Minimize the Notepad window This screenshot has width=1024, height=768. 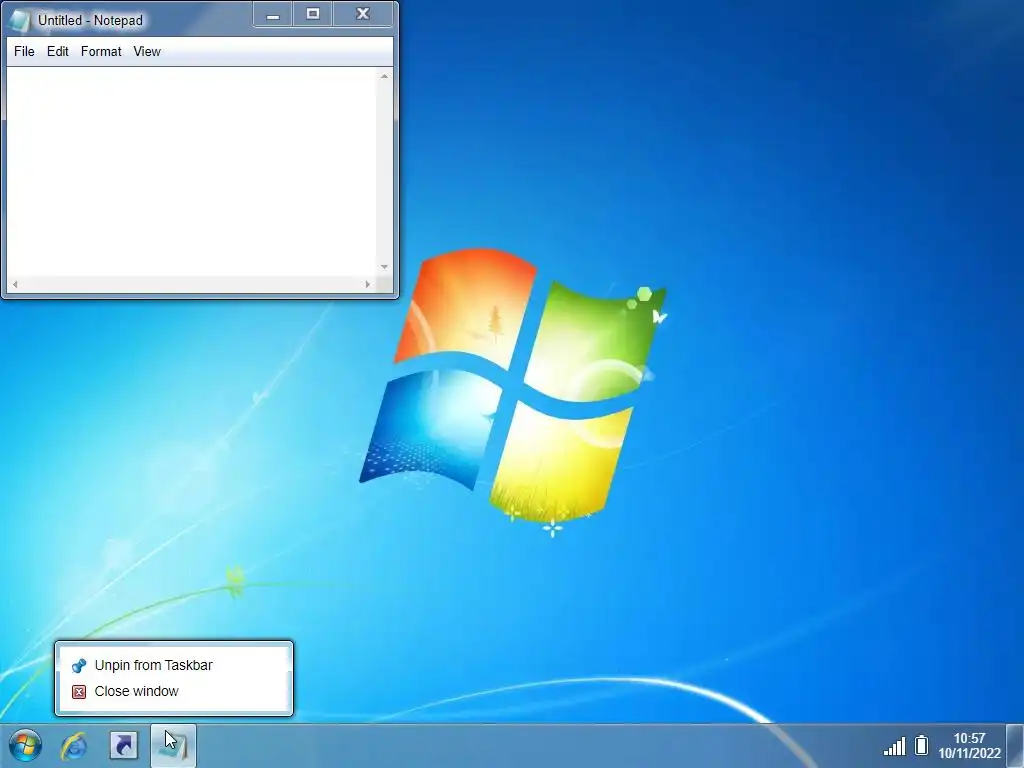273,14
